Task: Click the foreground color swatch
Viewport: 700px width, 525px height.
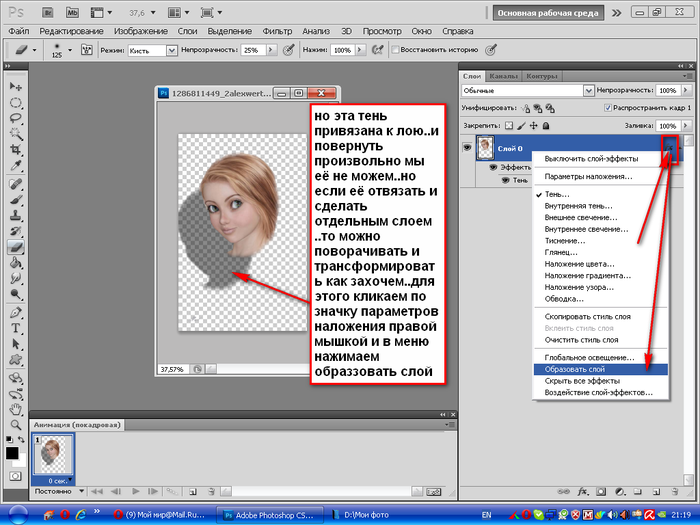Action: click(x=12, y=453)
